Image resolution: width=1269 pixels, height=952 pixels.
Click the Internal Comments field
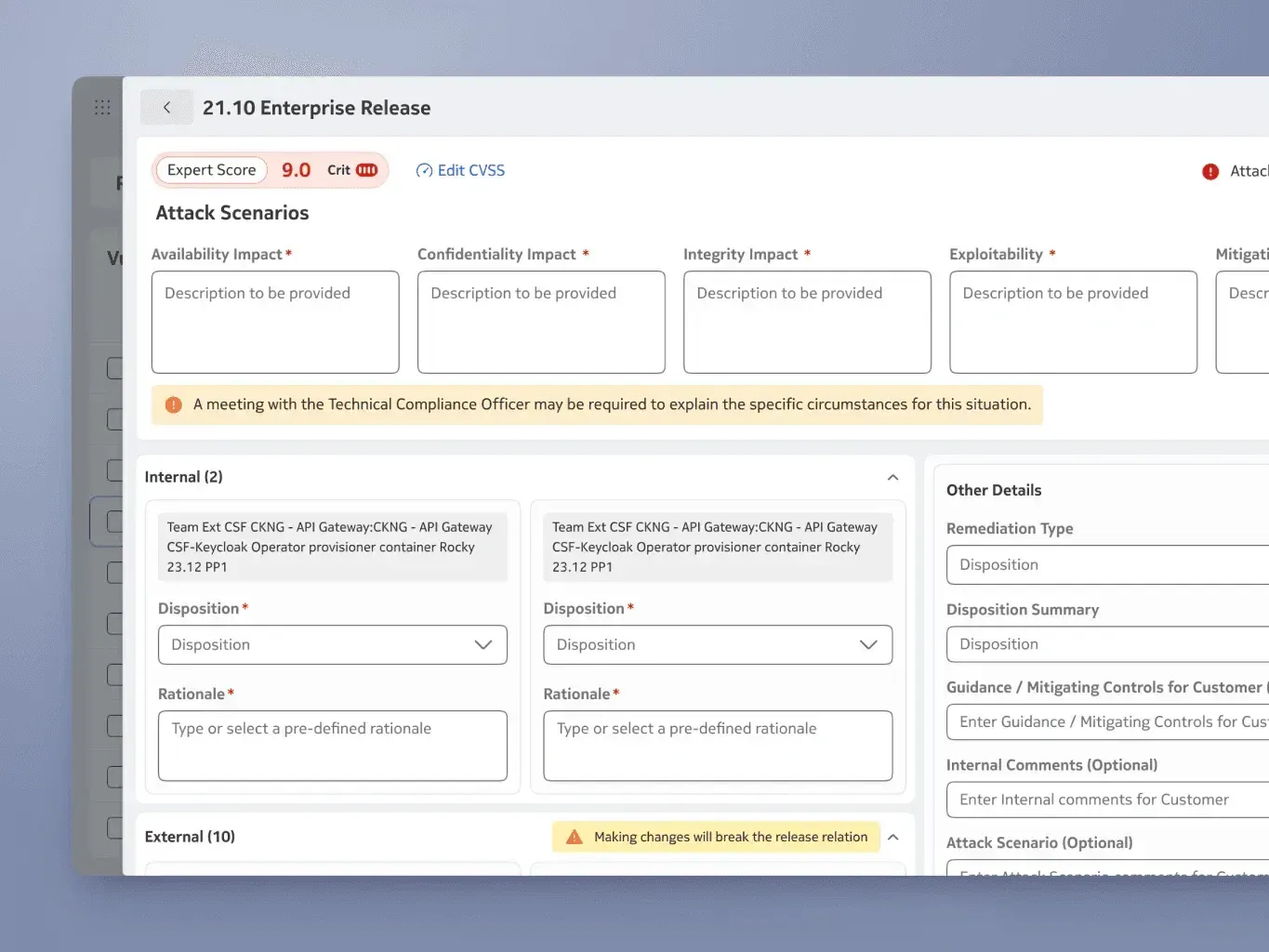1108,800
